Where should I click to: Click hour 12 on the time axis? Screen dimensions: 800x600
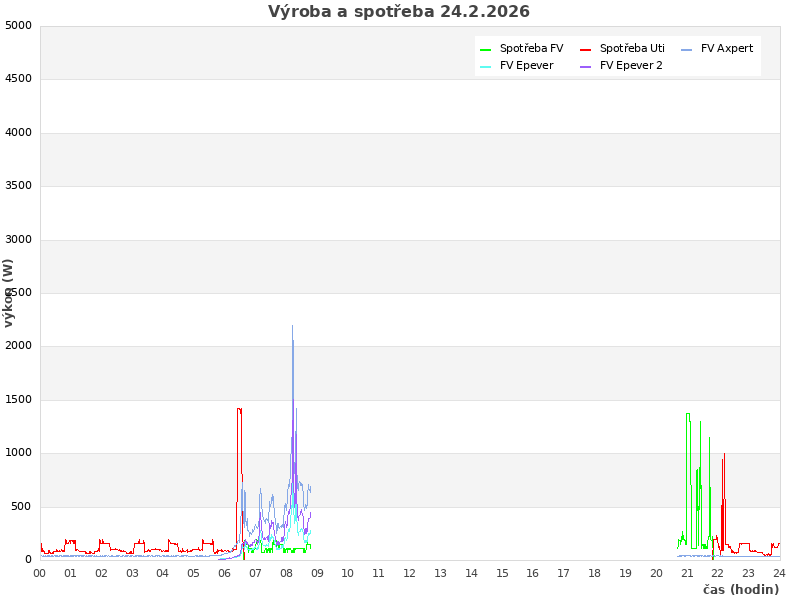409,573
